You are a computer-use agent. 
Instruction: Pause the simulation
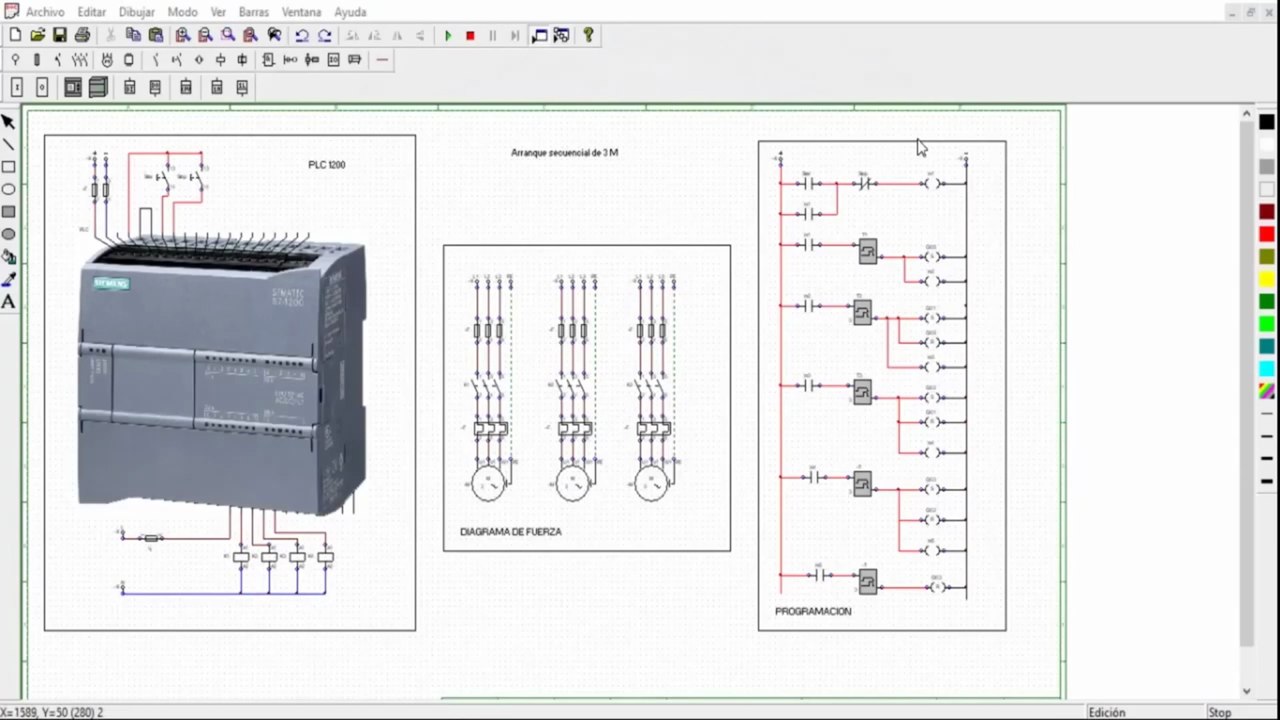492,35
